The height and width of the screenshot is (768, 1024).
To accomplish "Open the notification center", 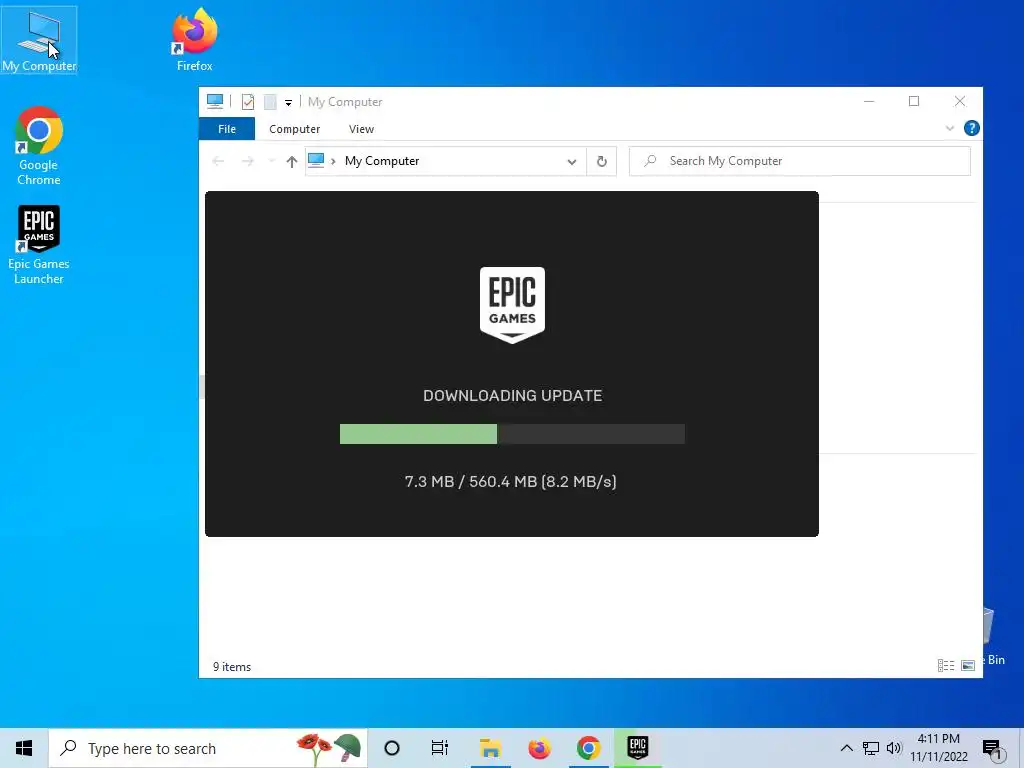I will click(x=992, y=748).
